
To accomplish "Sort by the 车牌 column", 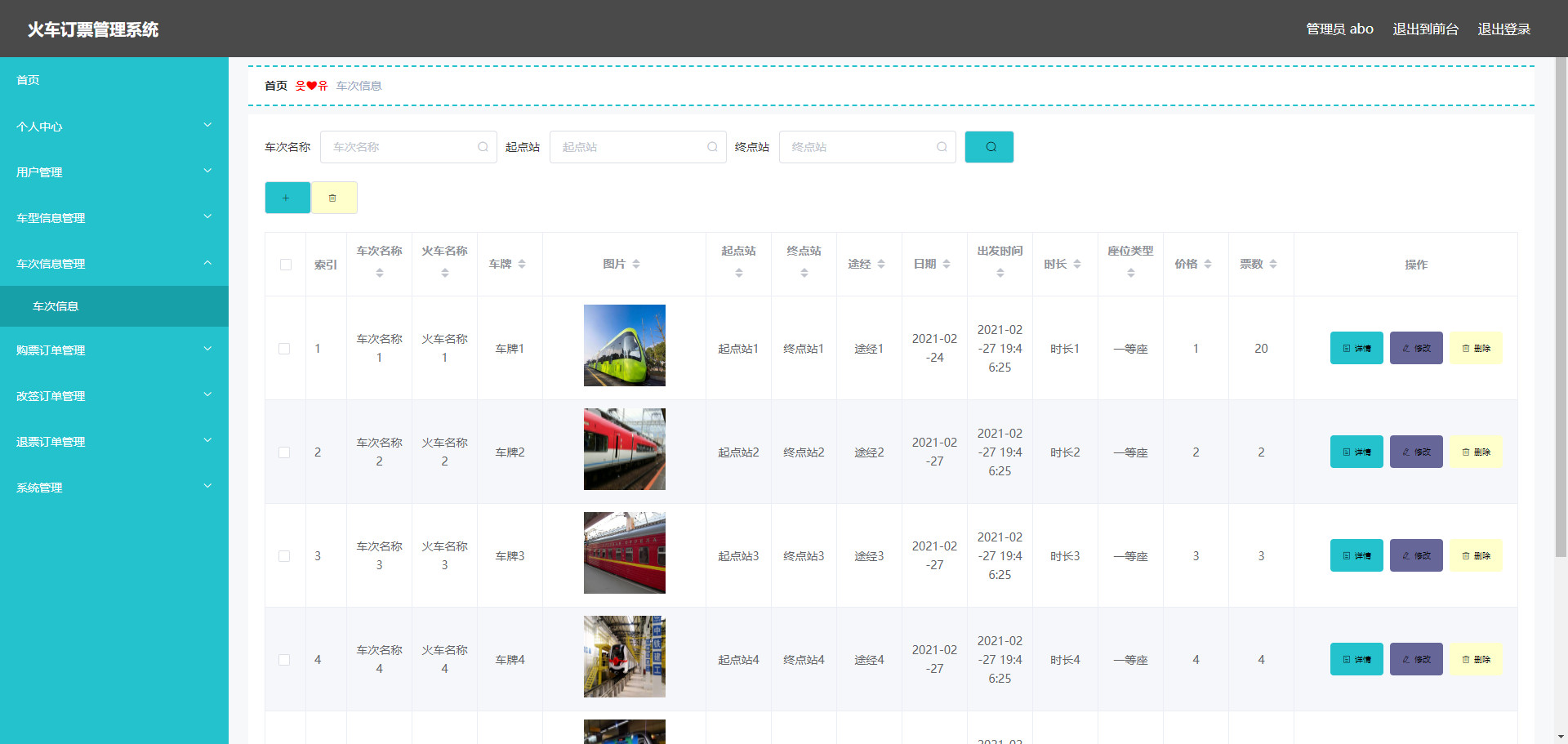I will (x=522, y=264).
